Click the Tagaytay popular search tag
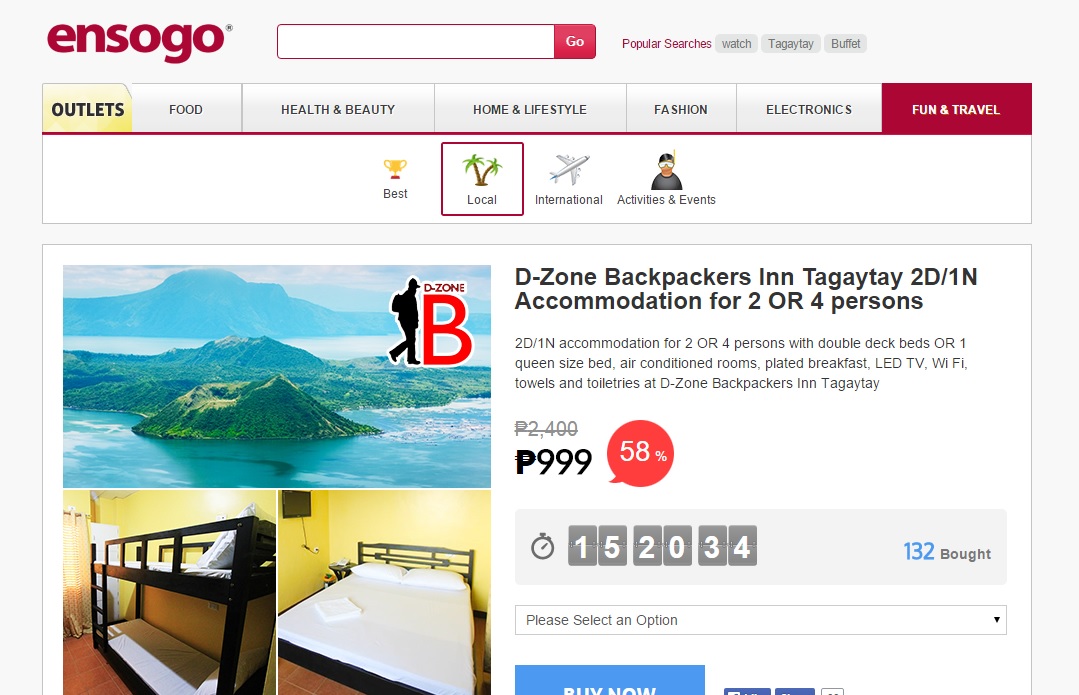 coord(791,44)
